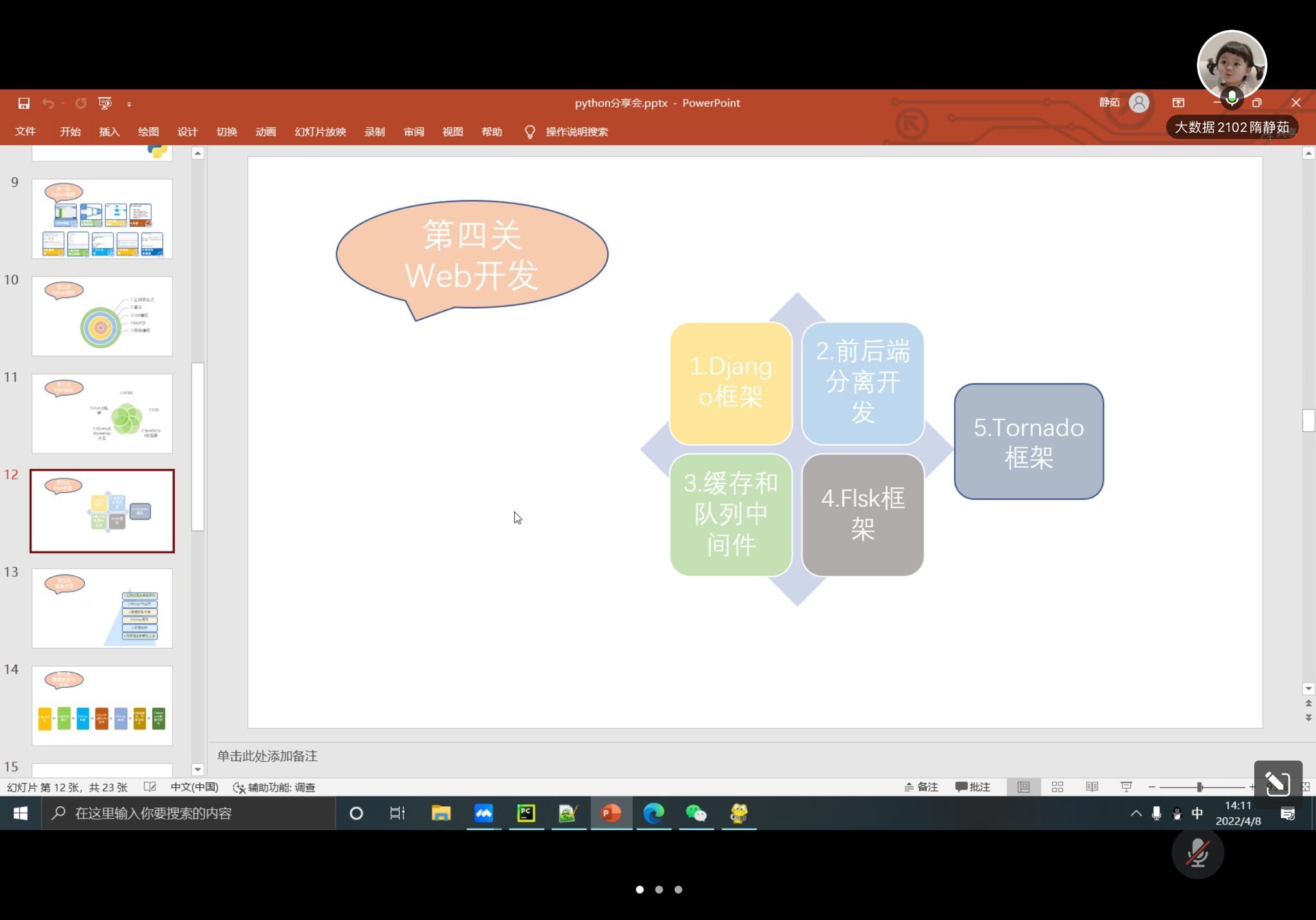Open the PyCharm icon in taskbar
Screen dimensions: 1316x920
click(526, 813)
